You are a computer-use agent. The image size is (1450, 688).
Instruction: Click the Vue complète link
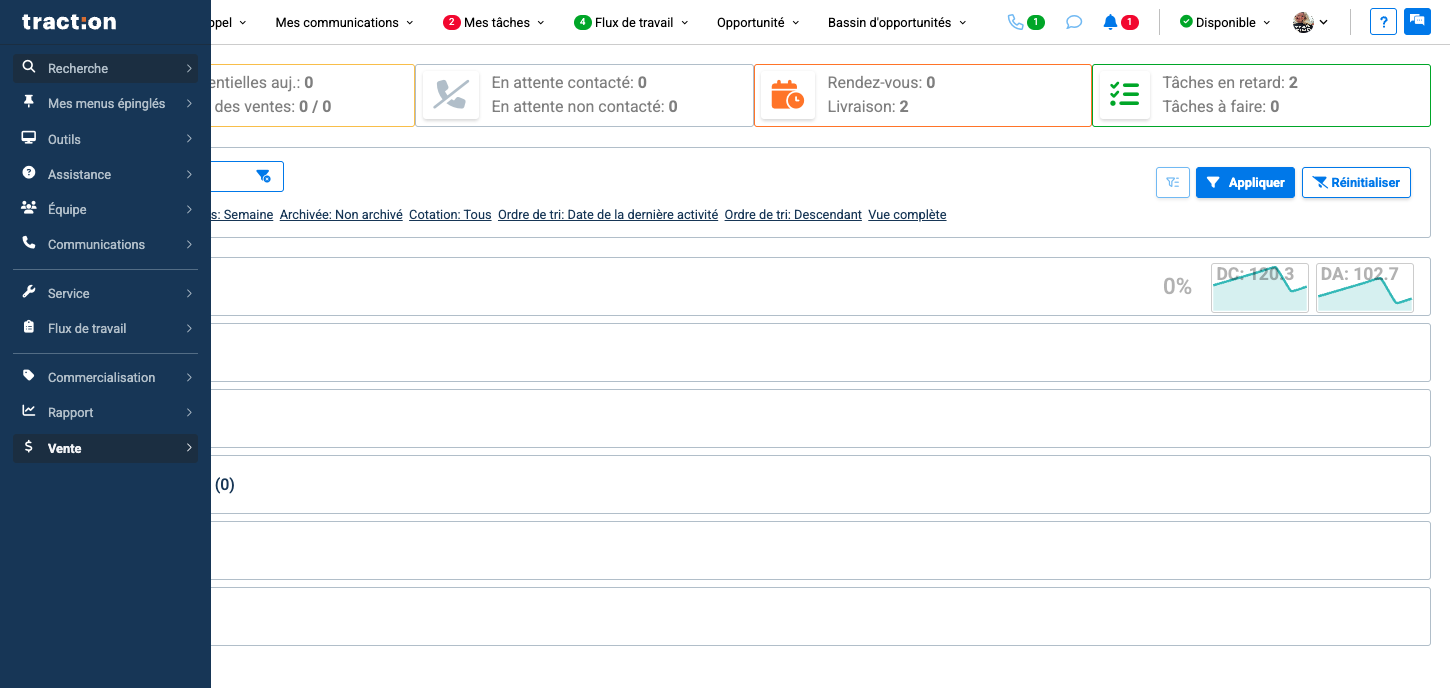pos(907,214)
